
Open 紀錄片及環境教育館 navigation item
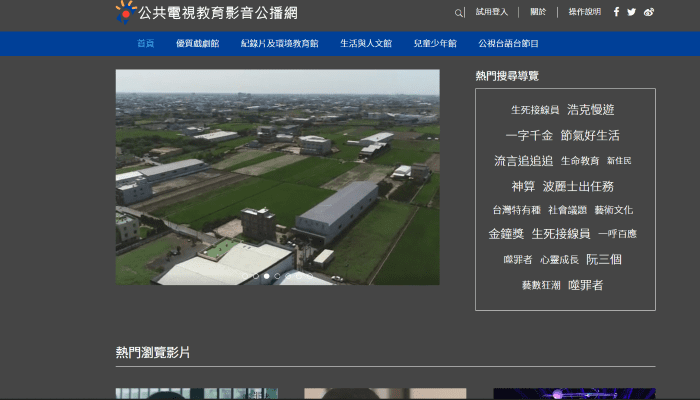coord(279,44)
